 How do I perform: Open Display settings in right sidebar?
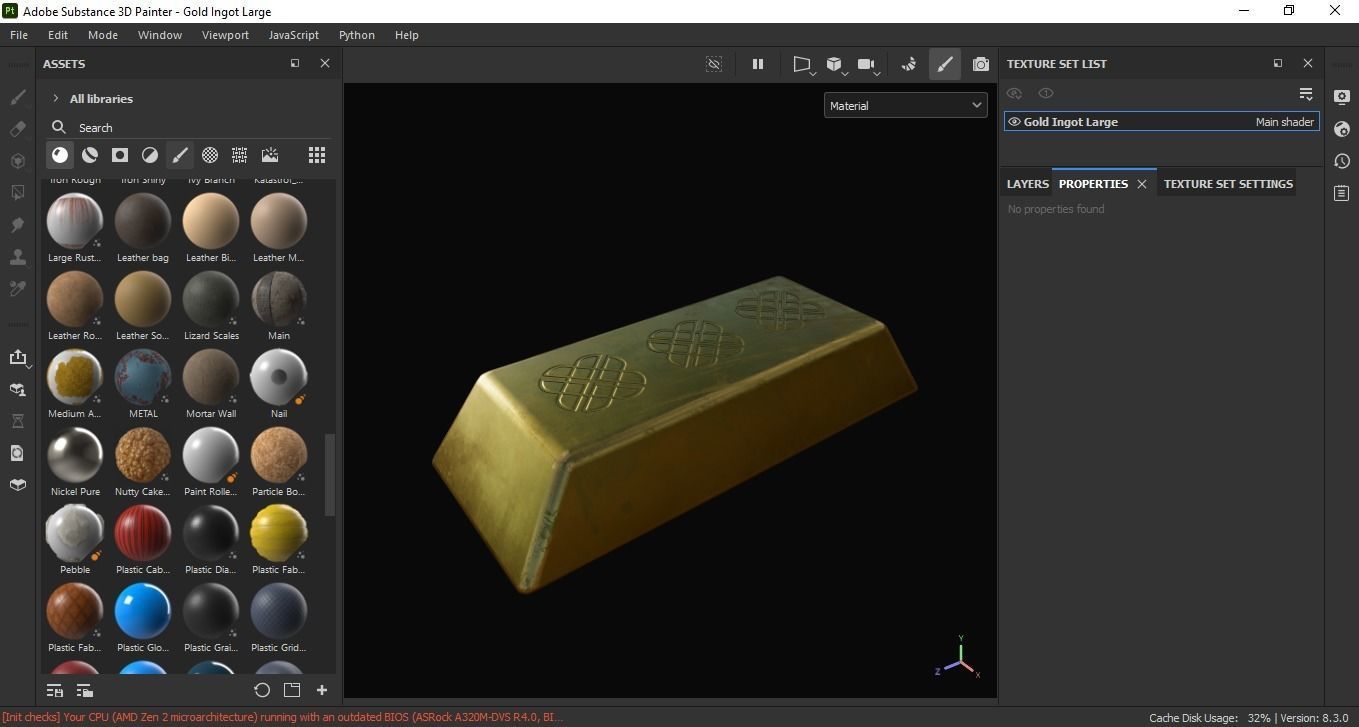click(1342, 97)
